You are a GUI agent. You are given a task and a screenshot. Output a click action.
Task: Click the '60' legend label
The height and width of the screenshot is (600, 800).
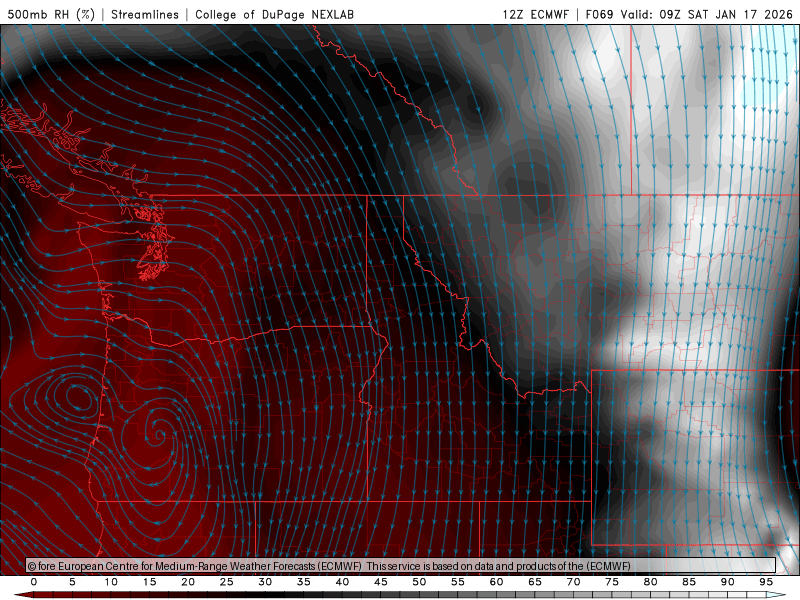coord(496,582)
